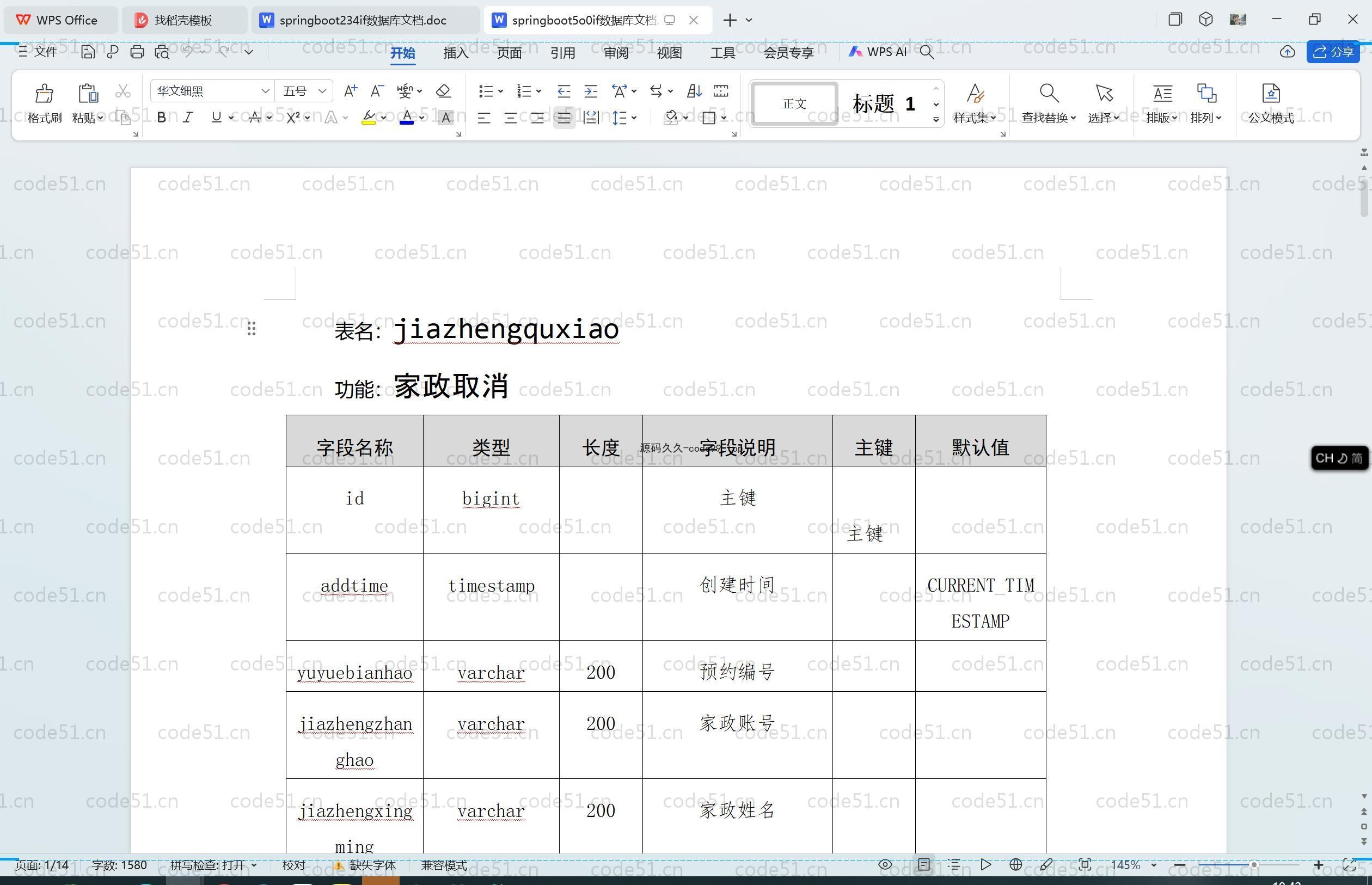The height and width of the screenshot is (885, 1372).
Task: Click the Align Left icon
Action: [484, 118]
